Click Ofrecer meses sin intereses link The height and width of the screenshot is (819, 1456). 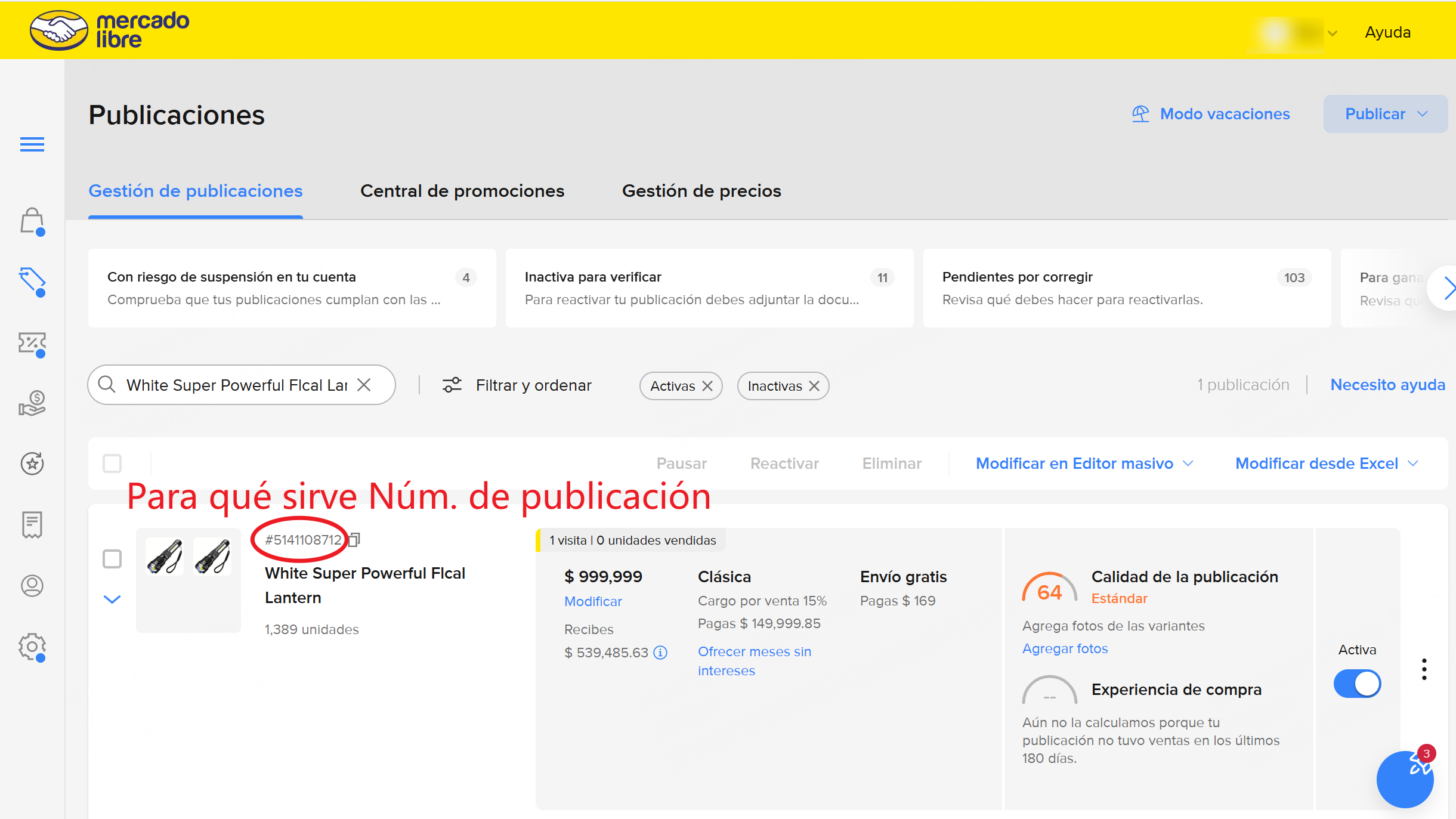point(755,661)
